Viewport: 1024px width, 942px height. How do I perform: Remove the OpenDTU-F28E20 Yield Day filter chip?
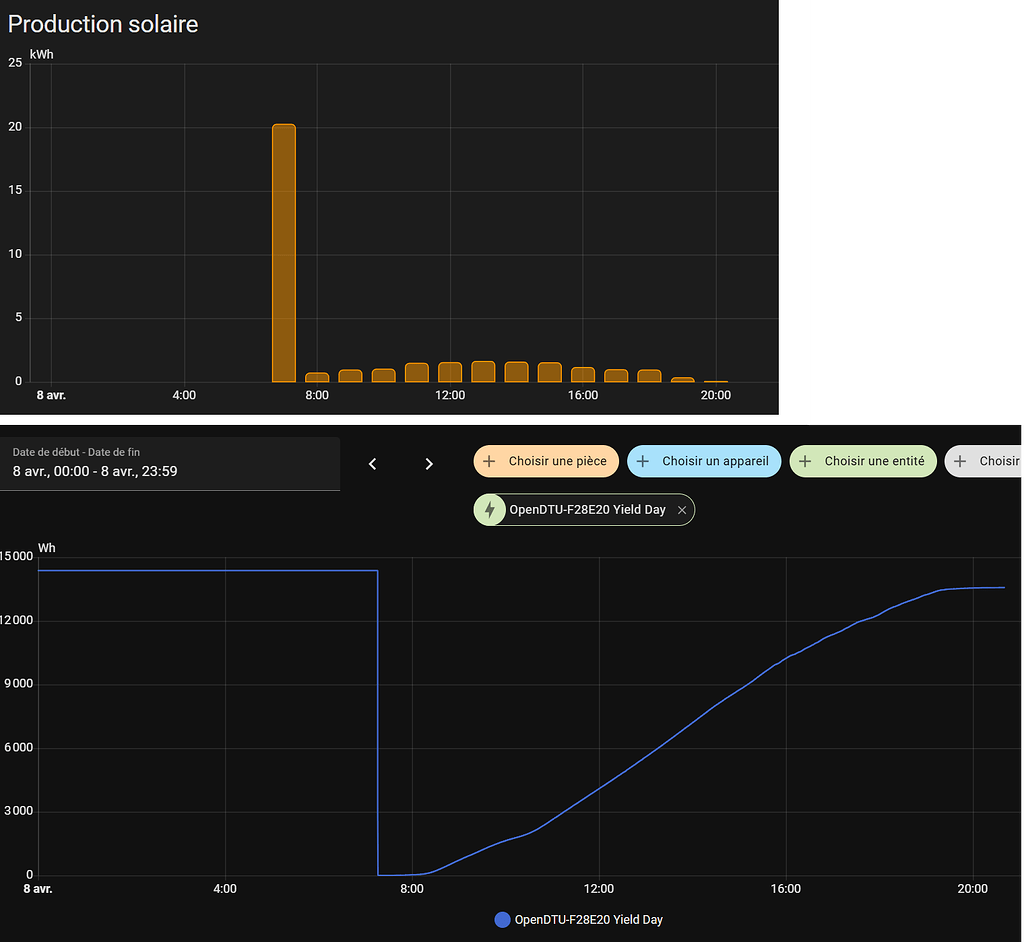click(681, 509)
